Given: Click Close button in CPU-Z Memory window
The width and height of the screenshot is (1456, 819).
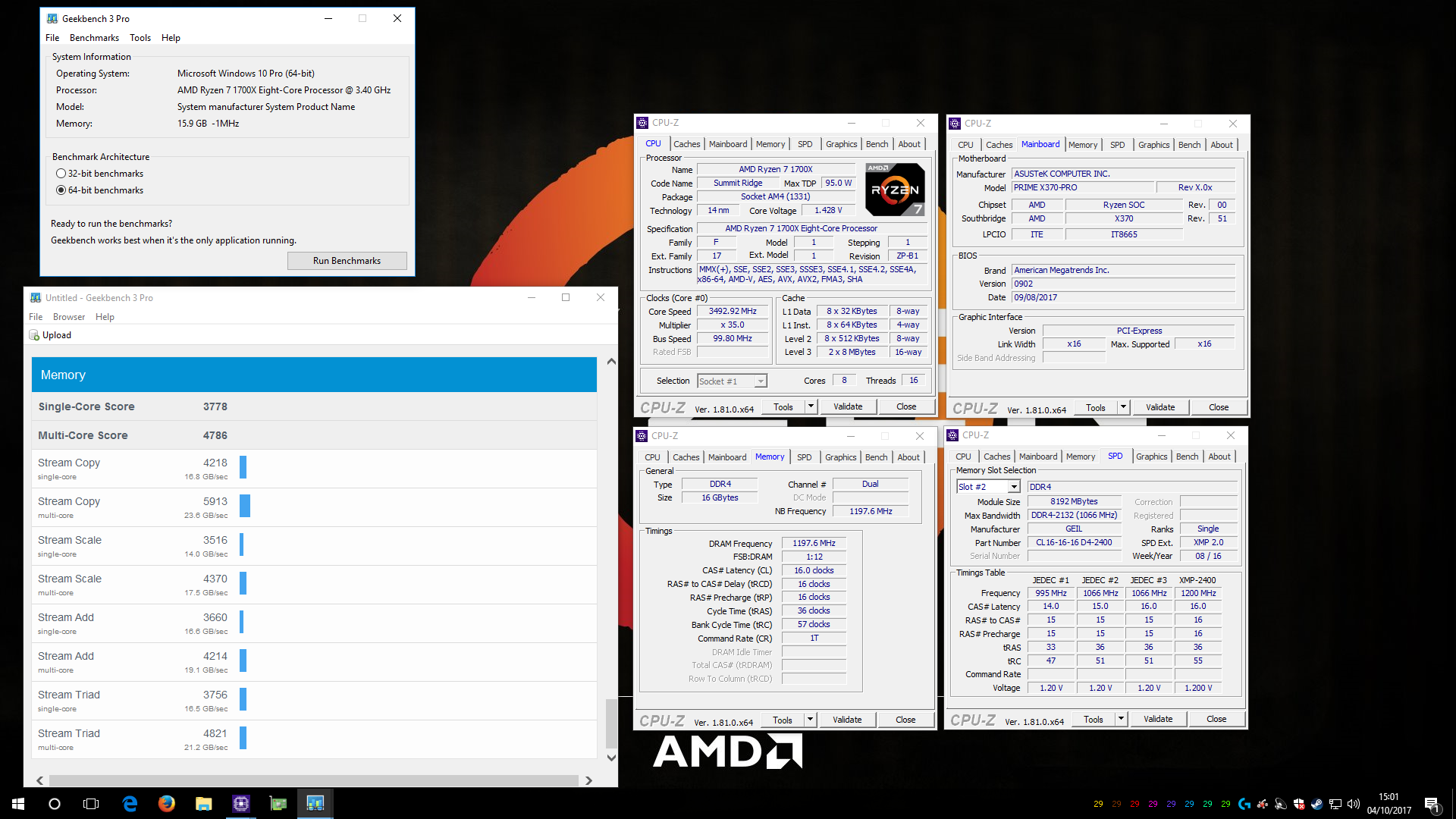Looking at the screenshot, I should pyautogui.click(x=905, y=720).
